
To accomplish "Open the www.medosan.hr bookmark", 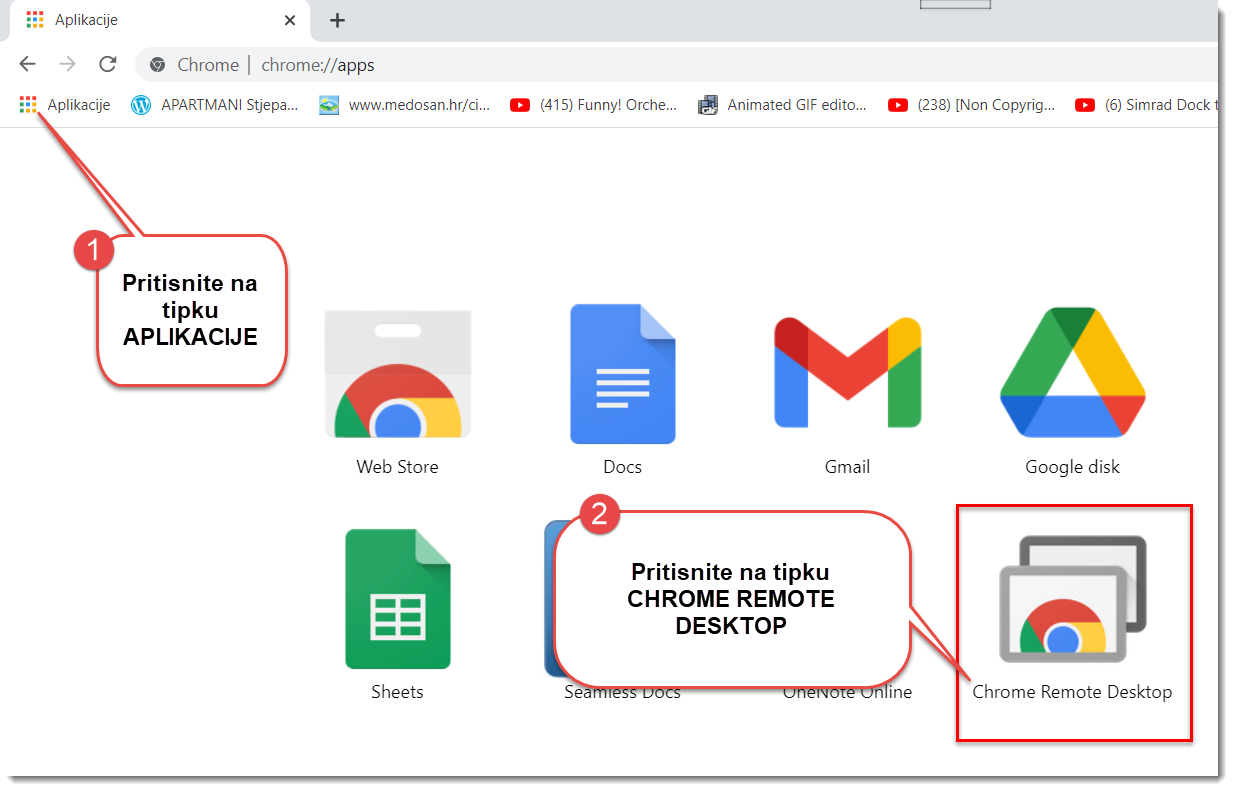I will point(405,105).
